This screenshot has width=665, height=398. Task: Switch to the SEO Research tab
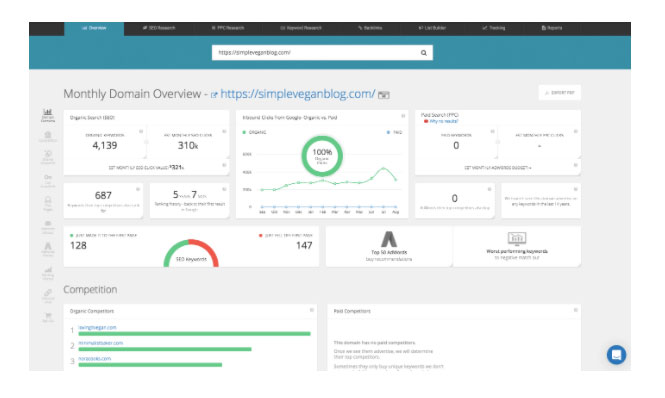(159, 28)
